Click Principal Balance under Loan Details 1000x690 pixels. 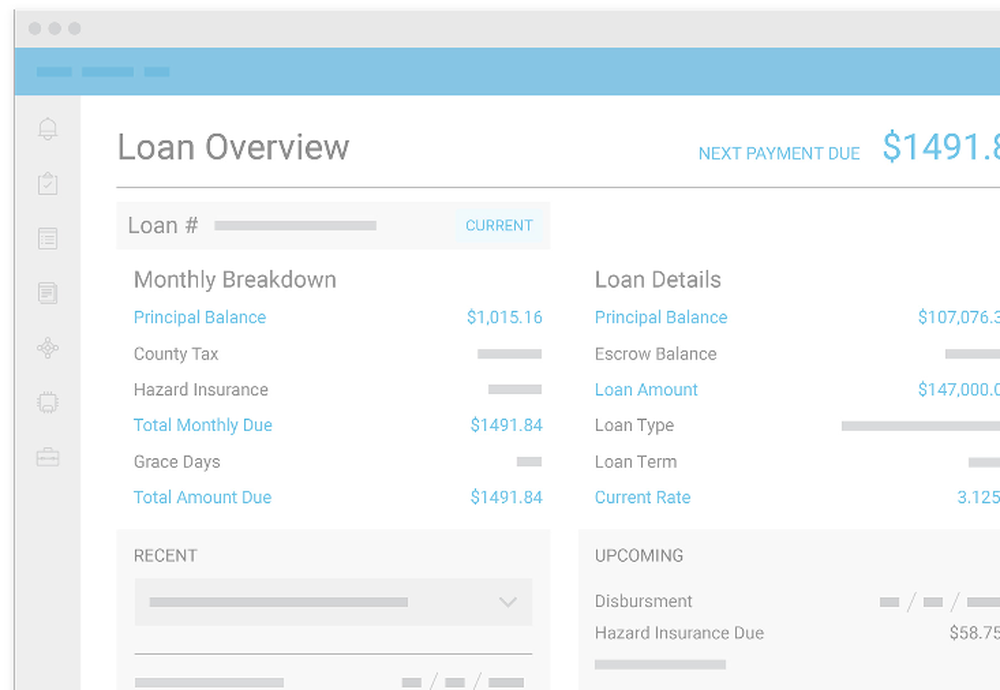pyautogui.click(x=661, y=317)
